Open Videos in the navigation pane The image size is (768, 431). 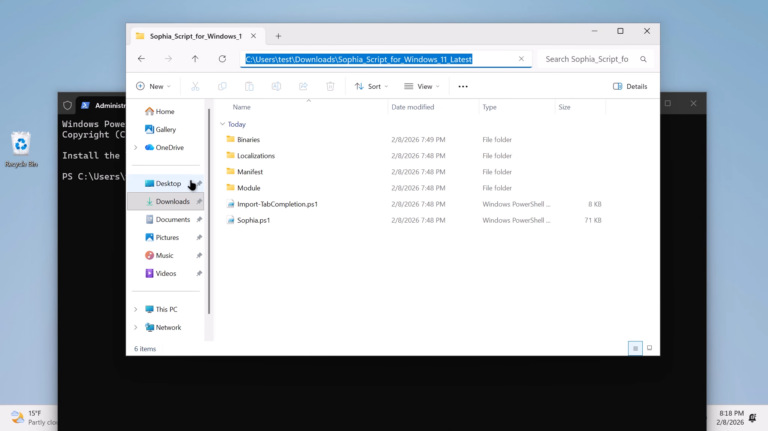pyautogui.click(x=160, y=273)
